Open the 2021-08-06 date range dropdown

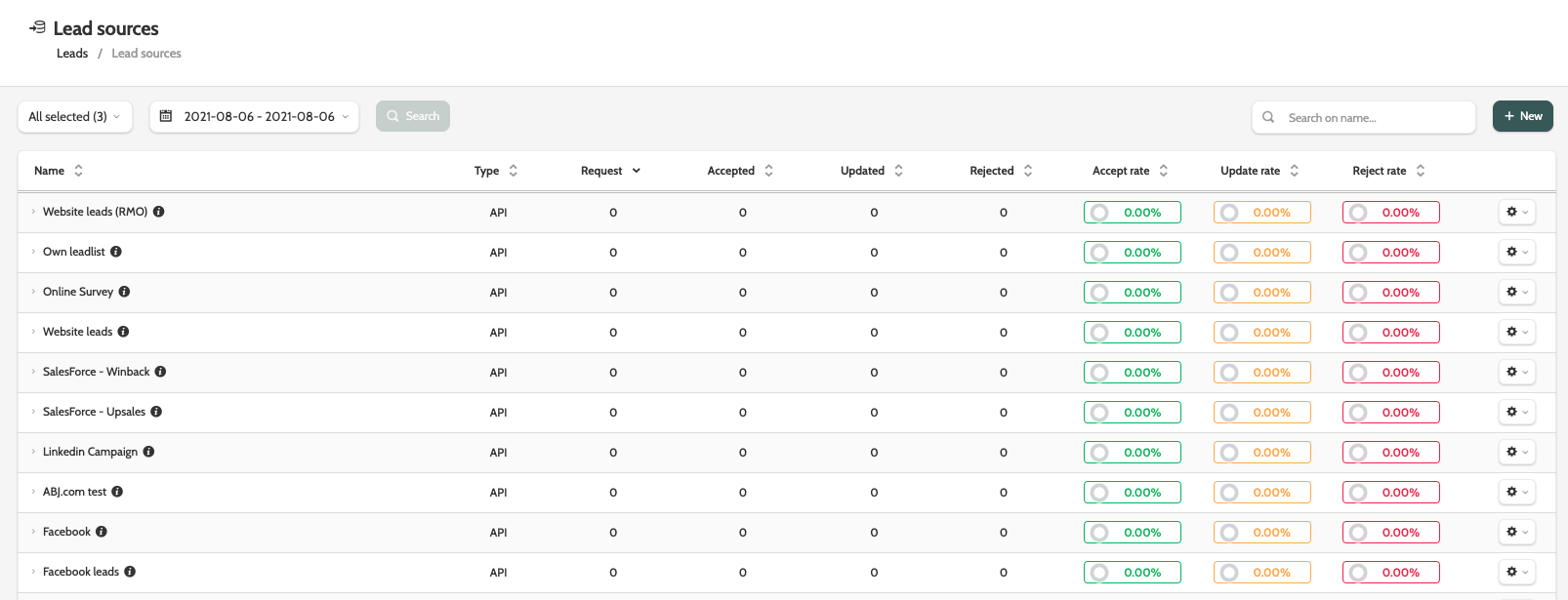click(254, 116)
